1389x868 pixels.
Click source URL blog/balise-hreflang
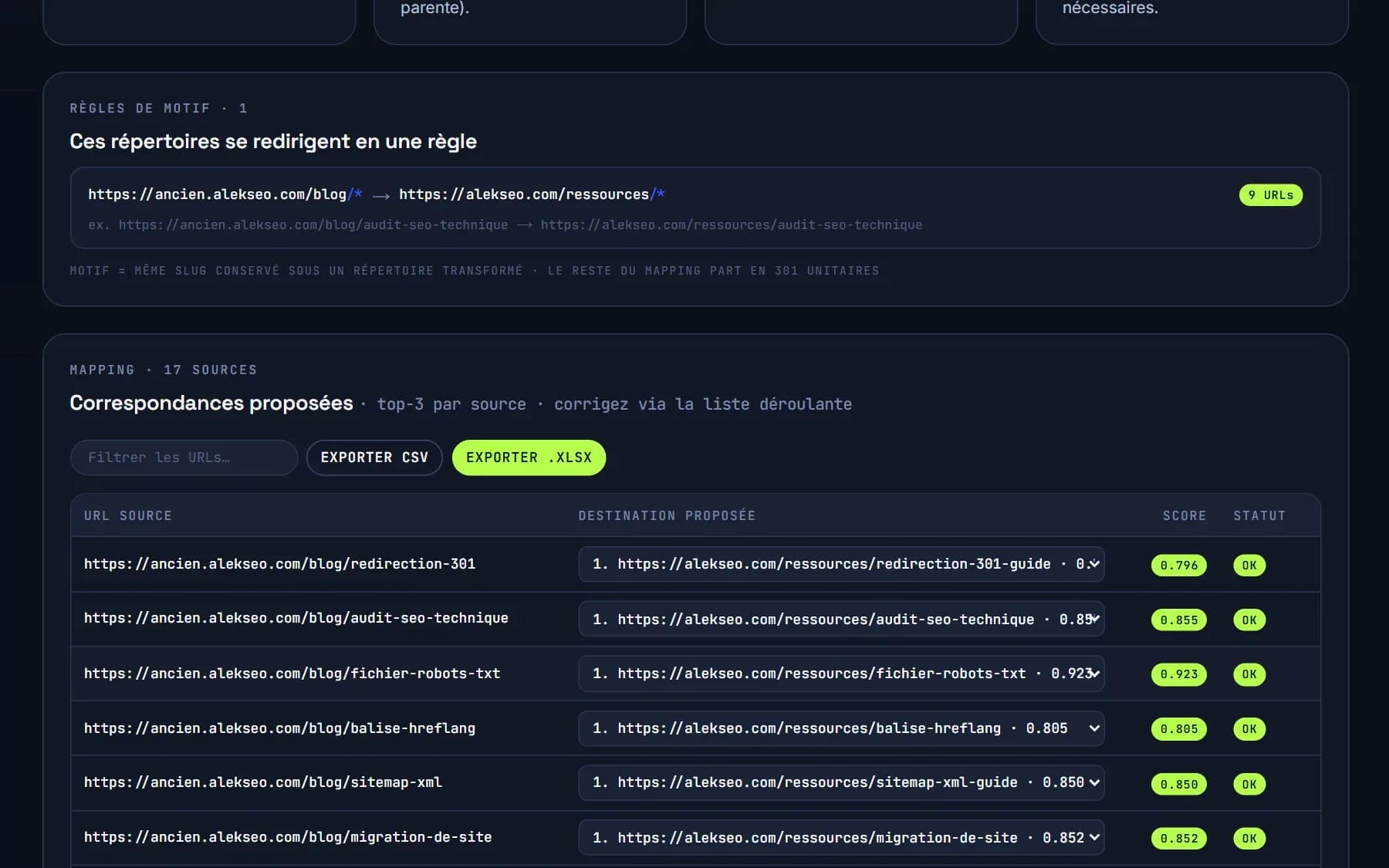point(279,728)
